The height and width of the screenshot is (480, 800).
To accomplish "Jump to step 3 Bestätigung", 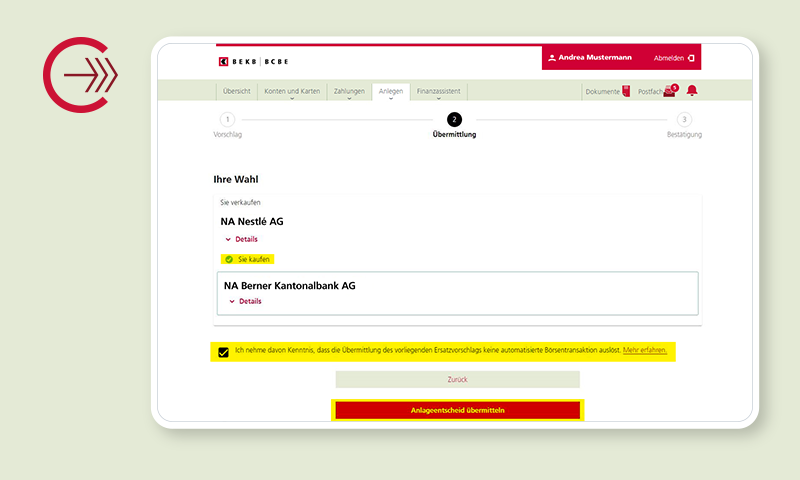I will [x=684, y=120].
